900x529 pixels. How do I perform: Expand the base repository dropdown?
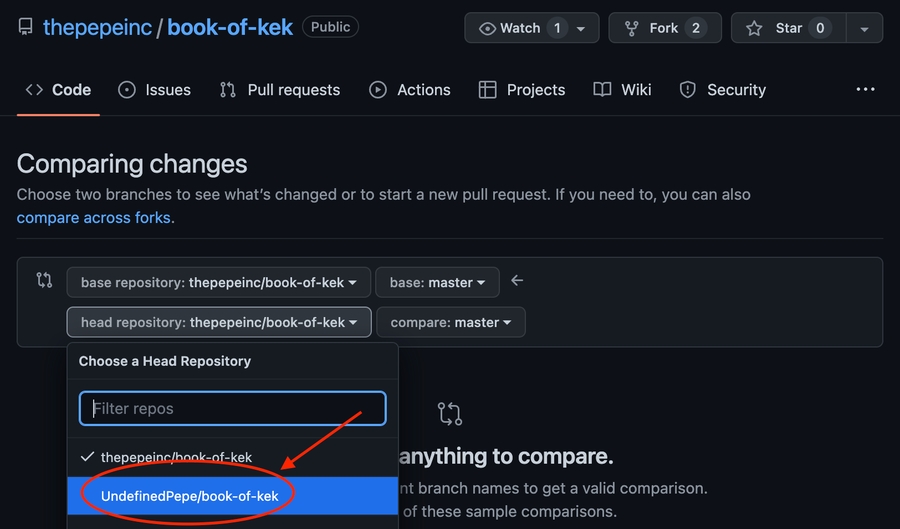[x=219, y=283]
